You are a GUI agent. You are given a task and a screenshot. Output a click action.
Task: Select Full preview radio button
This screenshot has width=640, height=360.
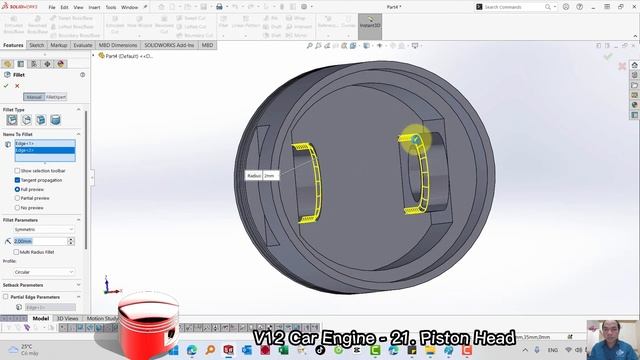point(17,189)
